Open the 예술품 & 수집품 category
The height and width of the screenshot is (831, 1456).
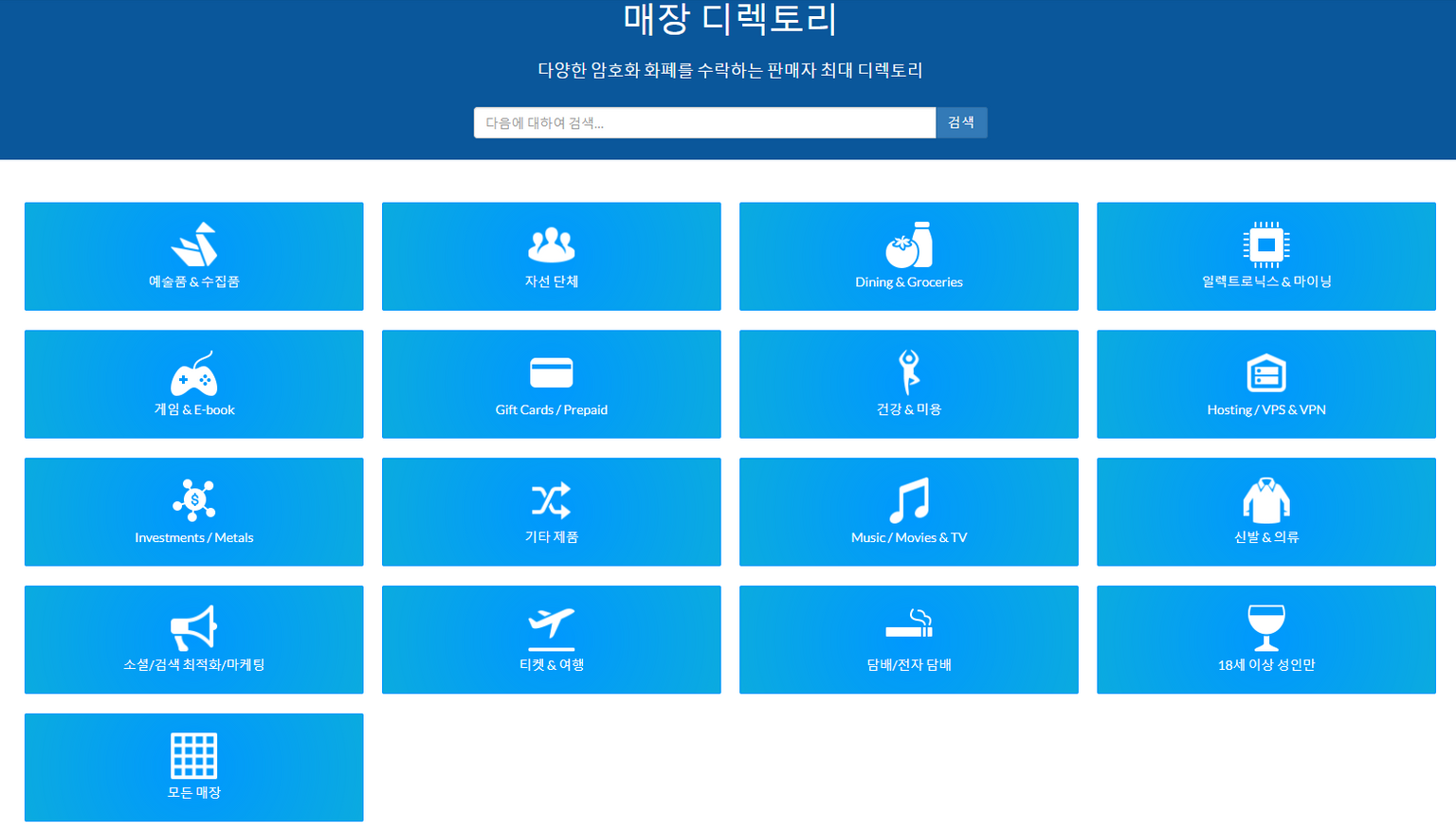194,256
